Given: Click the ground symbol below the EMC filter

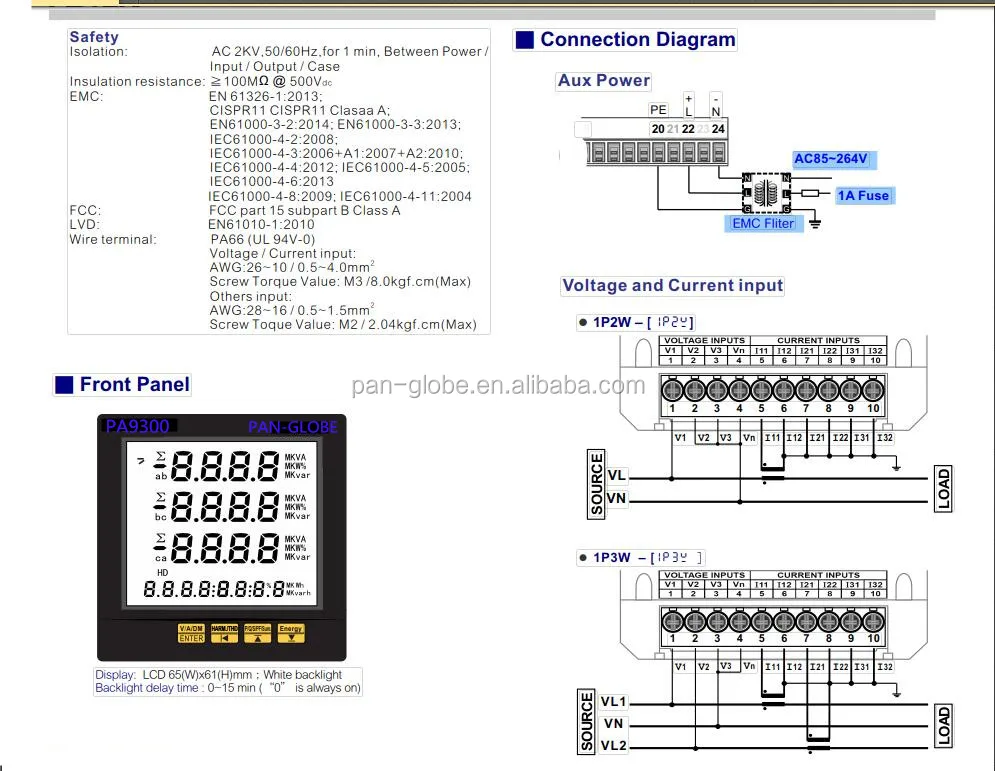Looking at the screenshot, I should 813,222.
